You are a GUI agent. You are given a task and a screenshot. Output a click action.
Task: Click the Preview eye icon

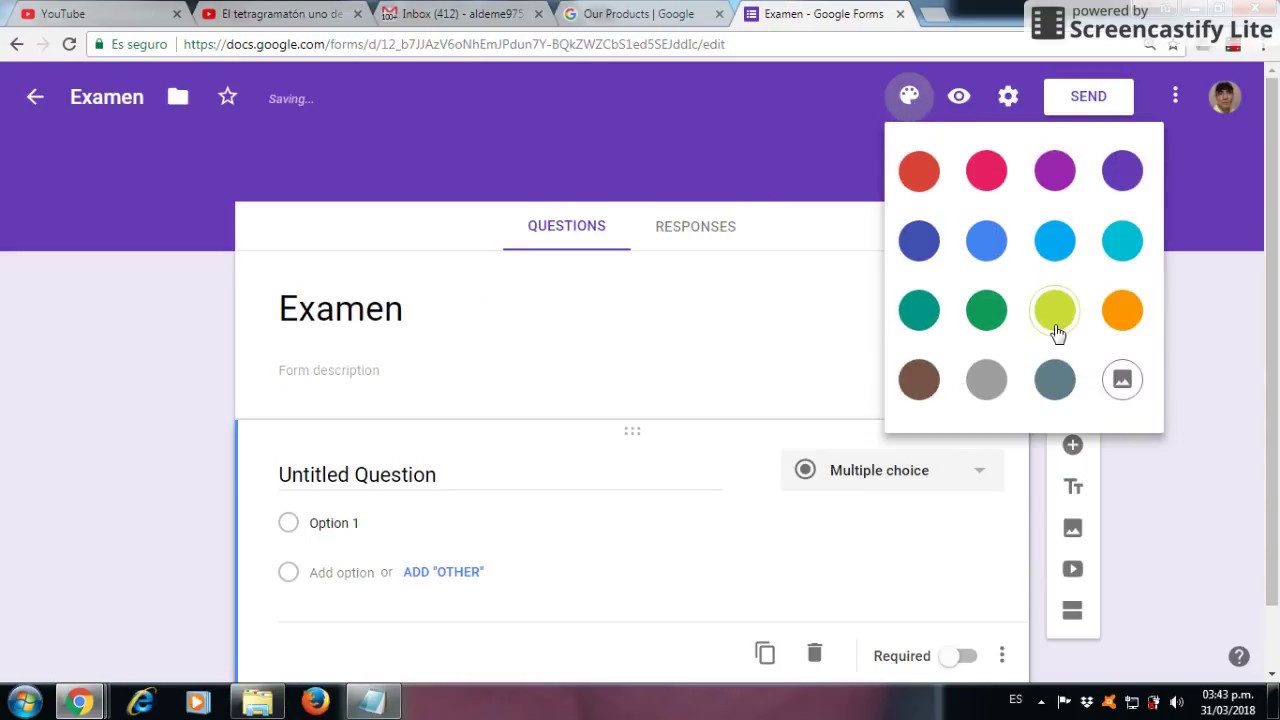pos(958,95)
